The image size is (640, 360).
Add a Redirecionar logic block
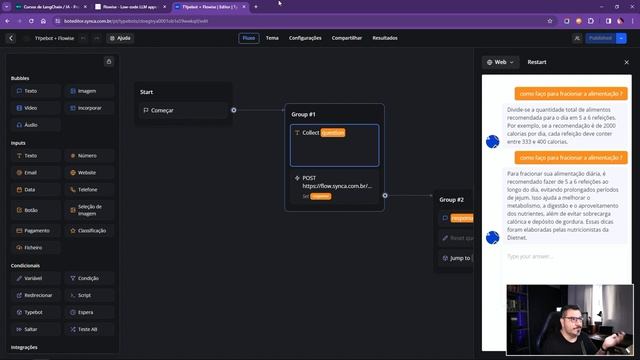coord(36,295)
